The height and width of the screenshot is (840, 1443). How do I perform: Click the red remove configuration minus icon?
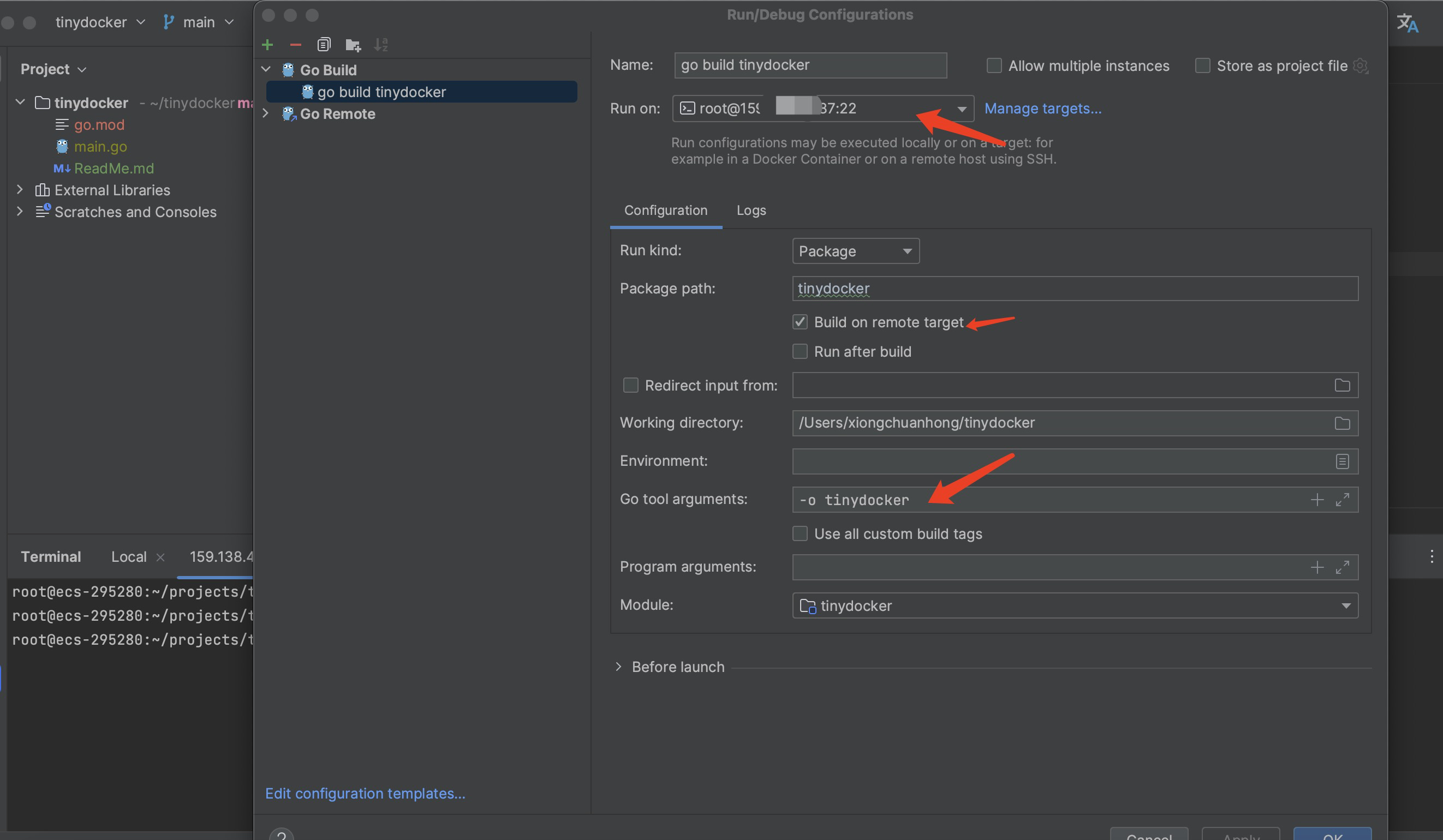click(295, 45)
